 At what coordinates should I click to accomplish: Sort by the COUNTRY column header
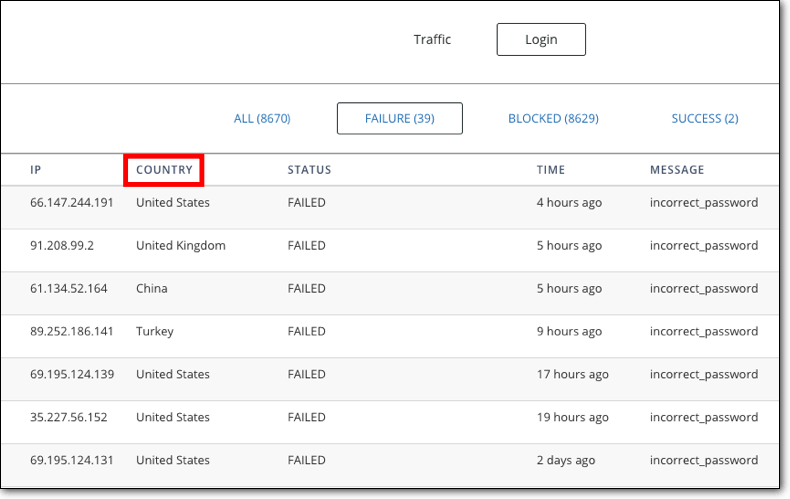tap(164, 170)
